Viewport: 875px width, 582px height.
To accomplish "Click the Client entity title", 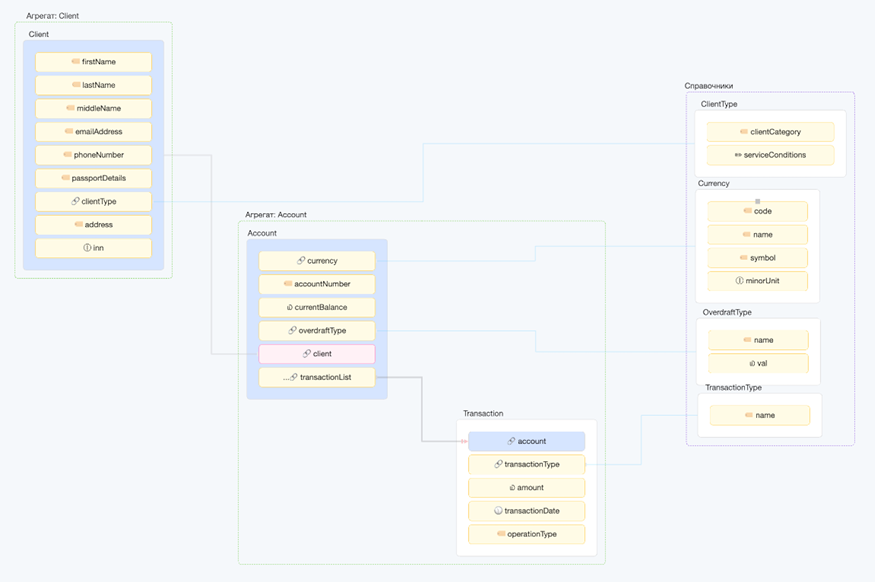I will pos(39,34).
